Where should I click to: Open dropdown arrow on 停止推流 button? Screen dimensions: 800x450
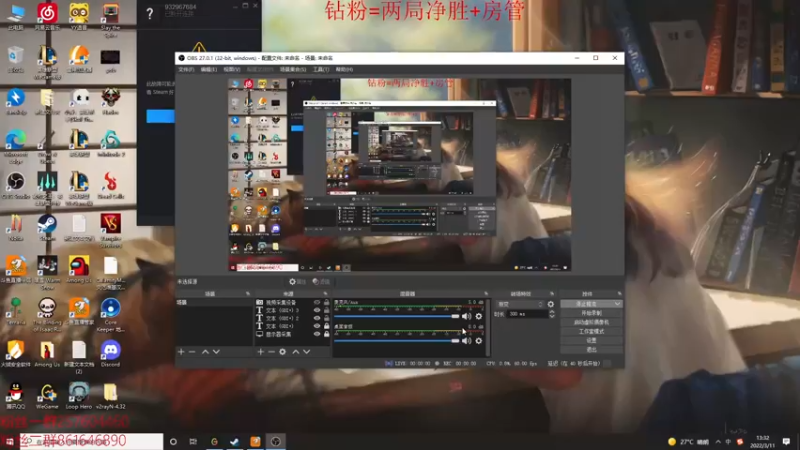point(617,304)
